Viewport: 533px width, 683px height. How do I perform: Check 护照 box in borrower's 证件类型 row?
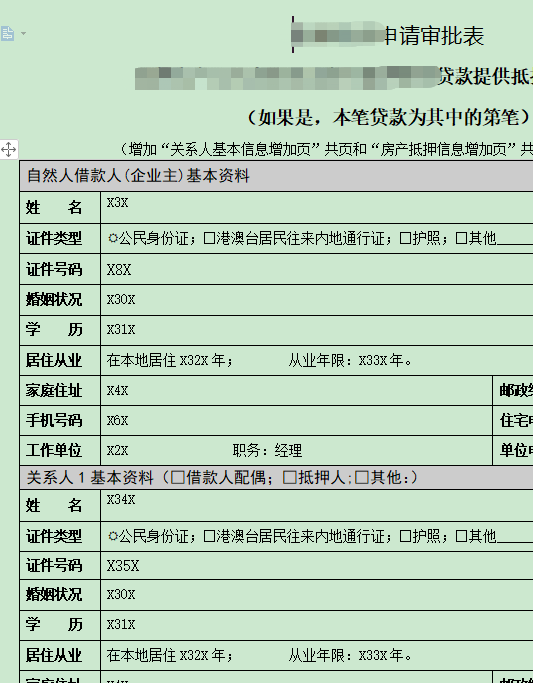pyautogui.click(x=405, y=238)
